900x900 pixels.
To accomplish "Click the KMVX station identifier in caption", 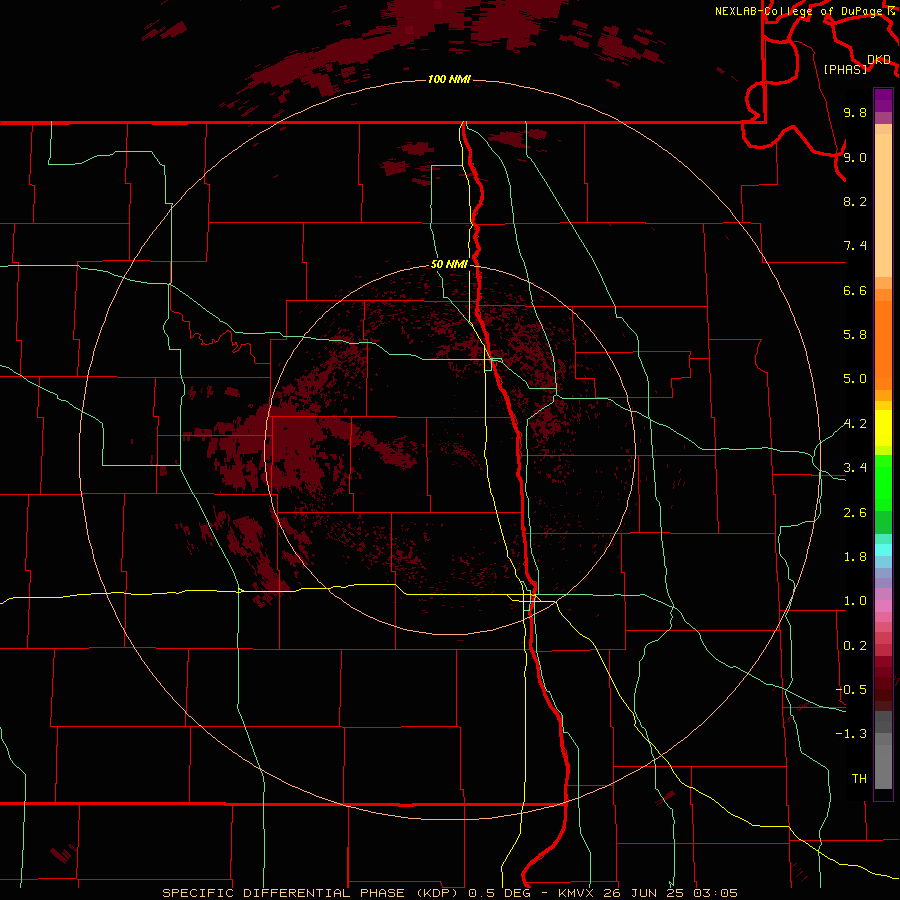I will [x=575, y=893].
